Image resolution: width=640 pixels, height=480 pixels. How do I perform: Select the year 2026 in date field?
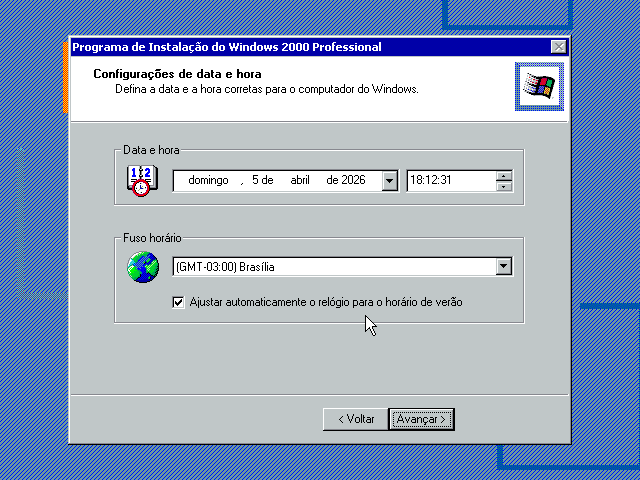click(354, 181)
